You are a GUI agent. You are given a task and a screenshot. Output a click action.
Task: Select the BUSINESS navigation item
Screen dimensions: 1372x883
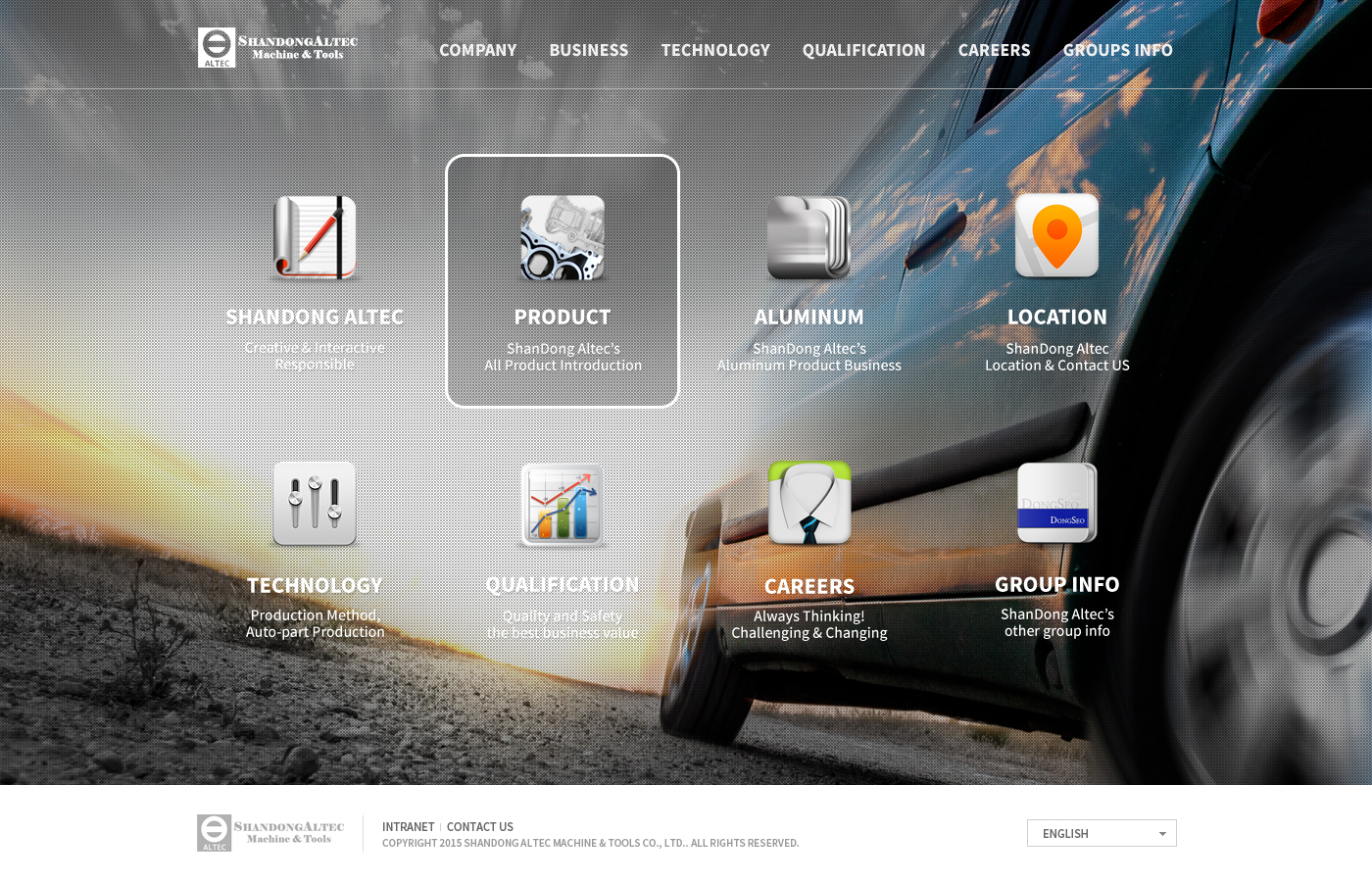589,50
